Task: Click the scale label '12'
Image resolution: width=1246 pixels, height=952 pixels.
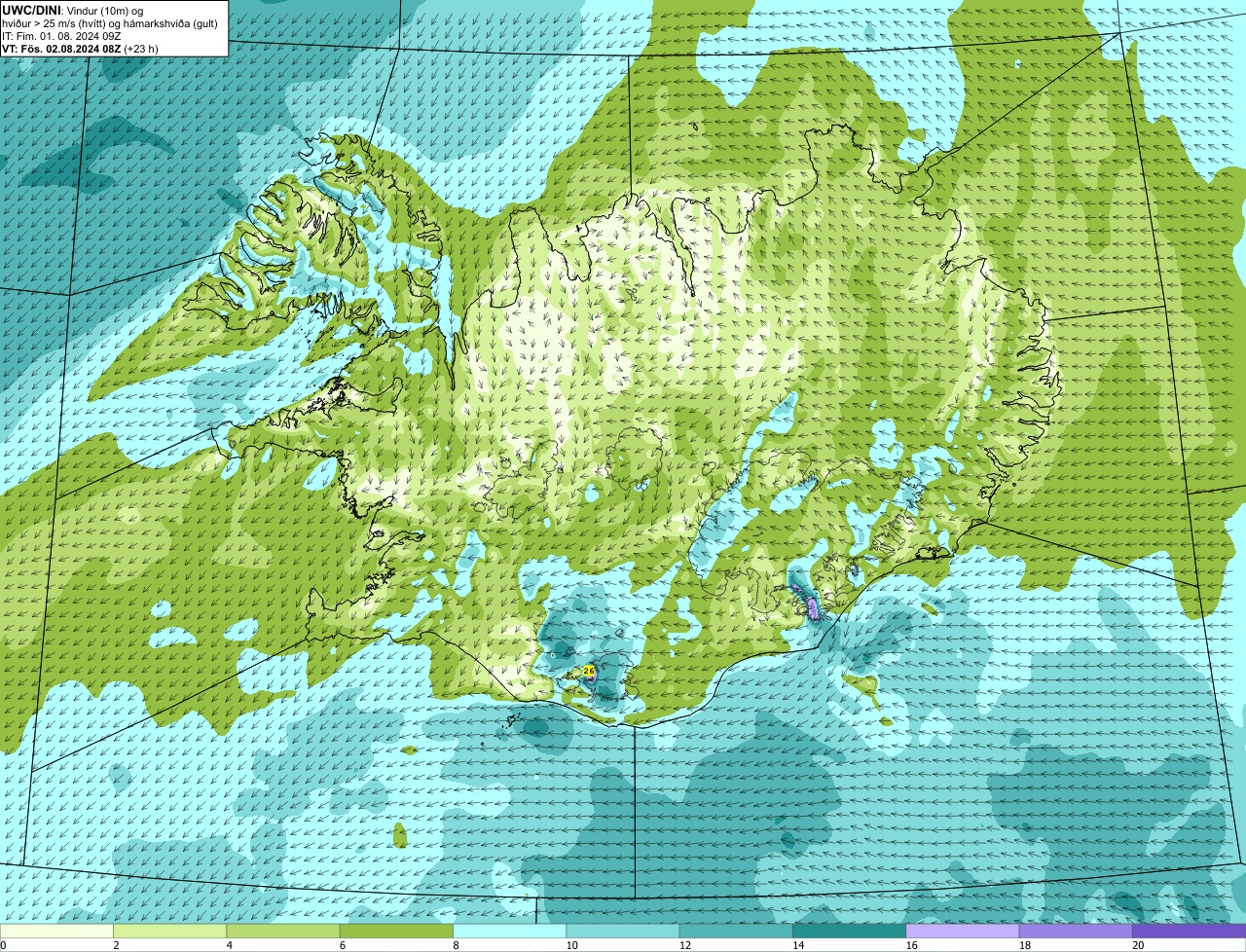Action: pyautogui.click(x=685, y=945)
